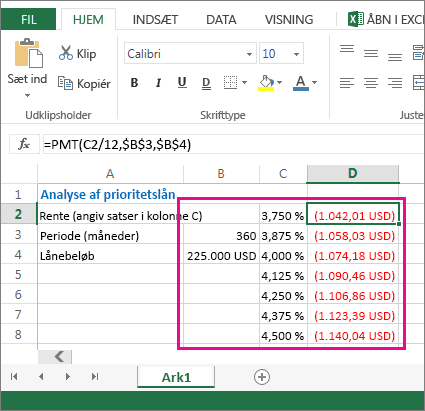The image size is (425, 411).
Task: Expand the Sæt ind dropdown arrow
Action: tap(27, 95)
